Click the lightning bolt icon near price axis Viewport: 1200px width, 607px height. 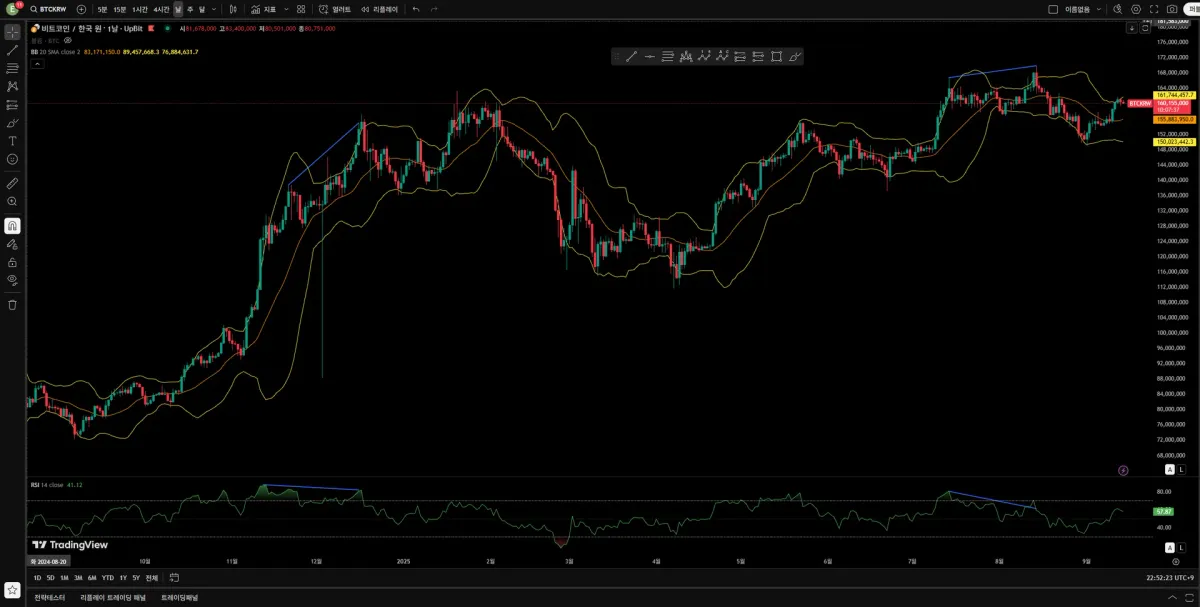(x=1123, y=470)
